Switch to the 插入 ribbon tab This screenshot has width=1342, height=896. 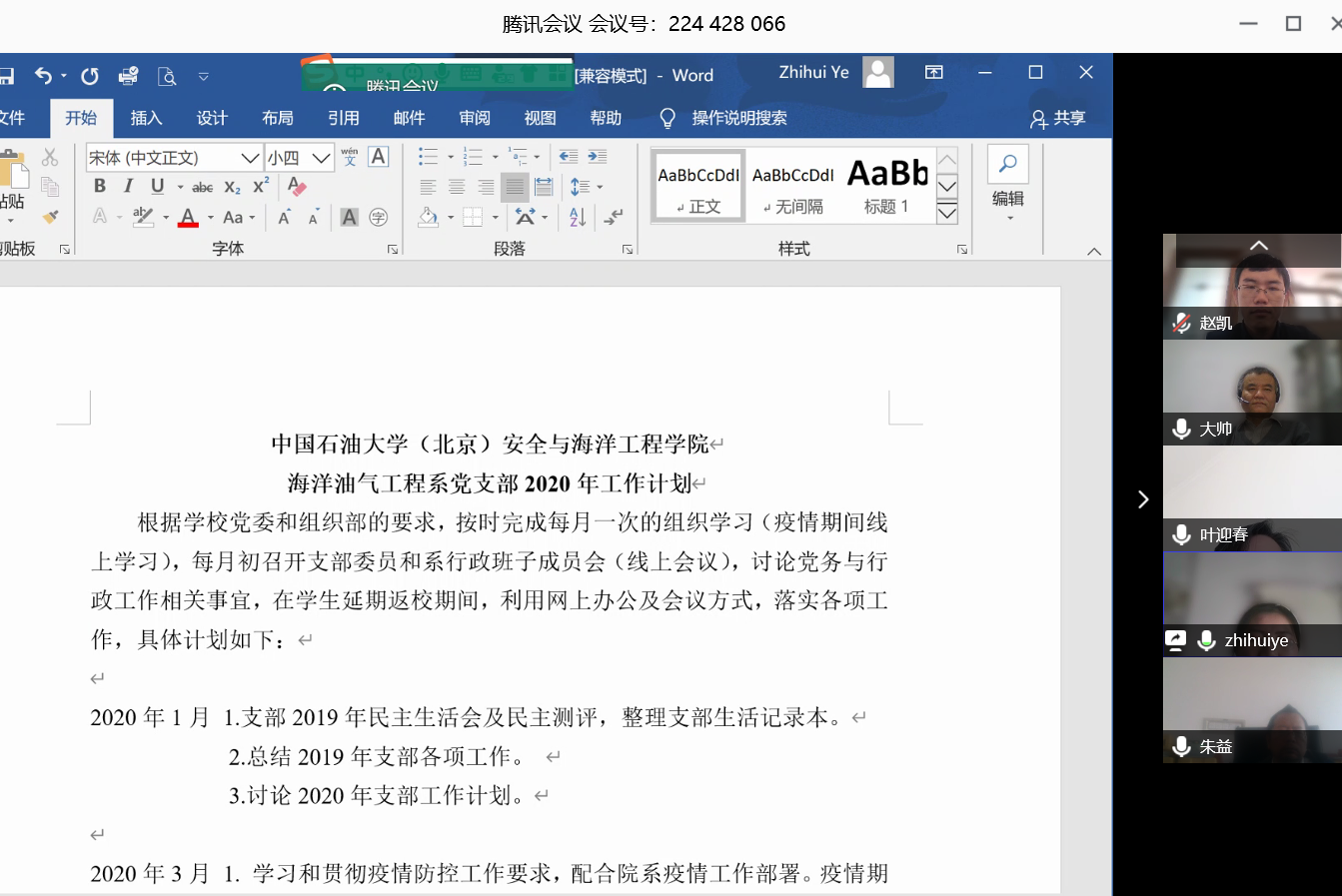pyautogui.click(x=147, y=118)
